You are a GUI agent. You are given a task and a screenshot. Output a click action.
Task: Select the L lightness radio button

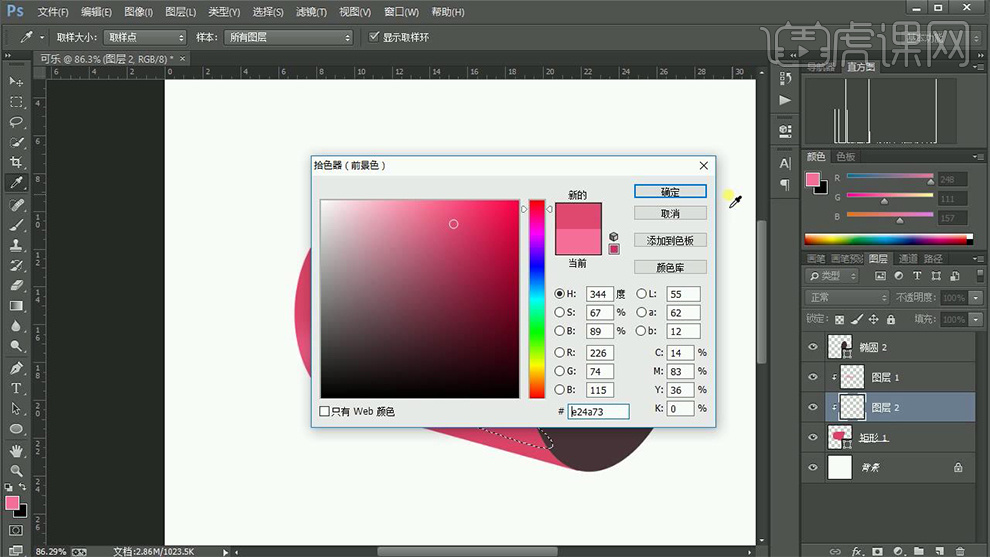(x=641, y=294)
